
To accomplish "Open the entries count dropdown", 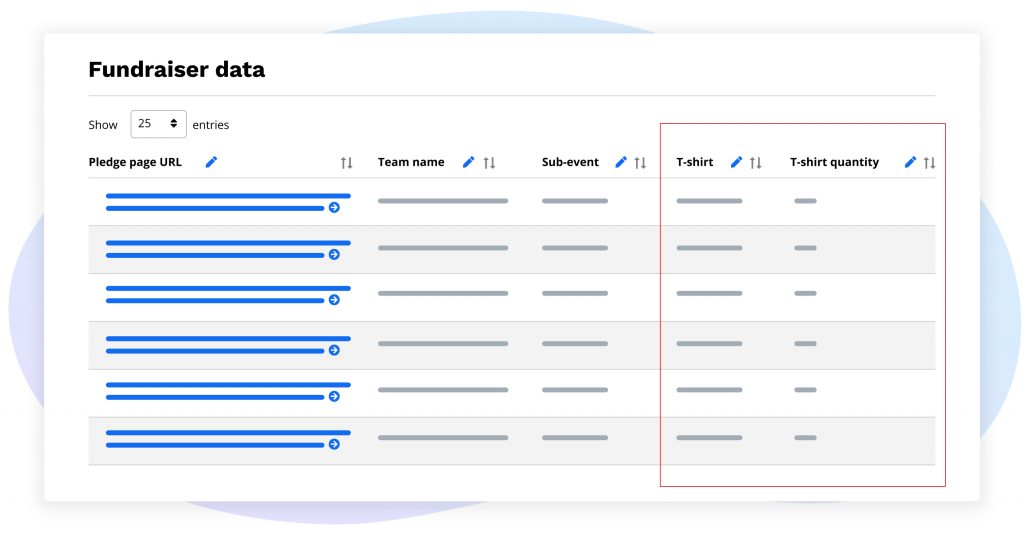I will coord(158,124).
